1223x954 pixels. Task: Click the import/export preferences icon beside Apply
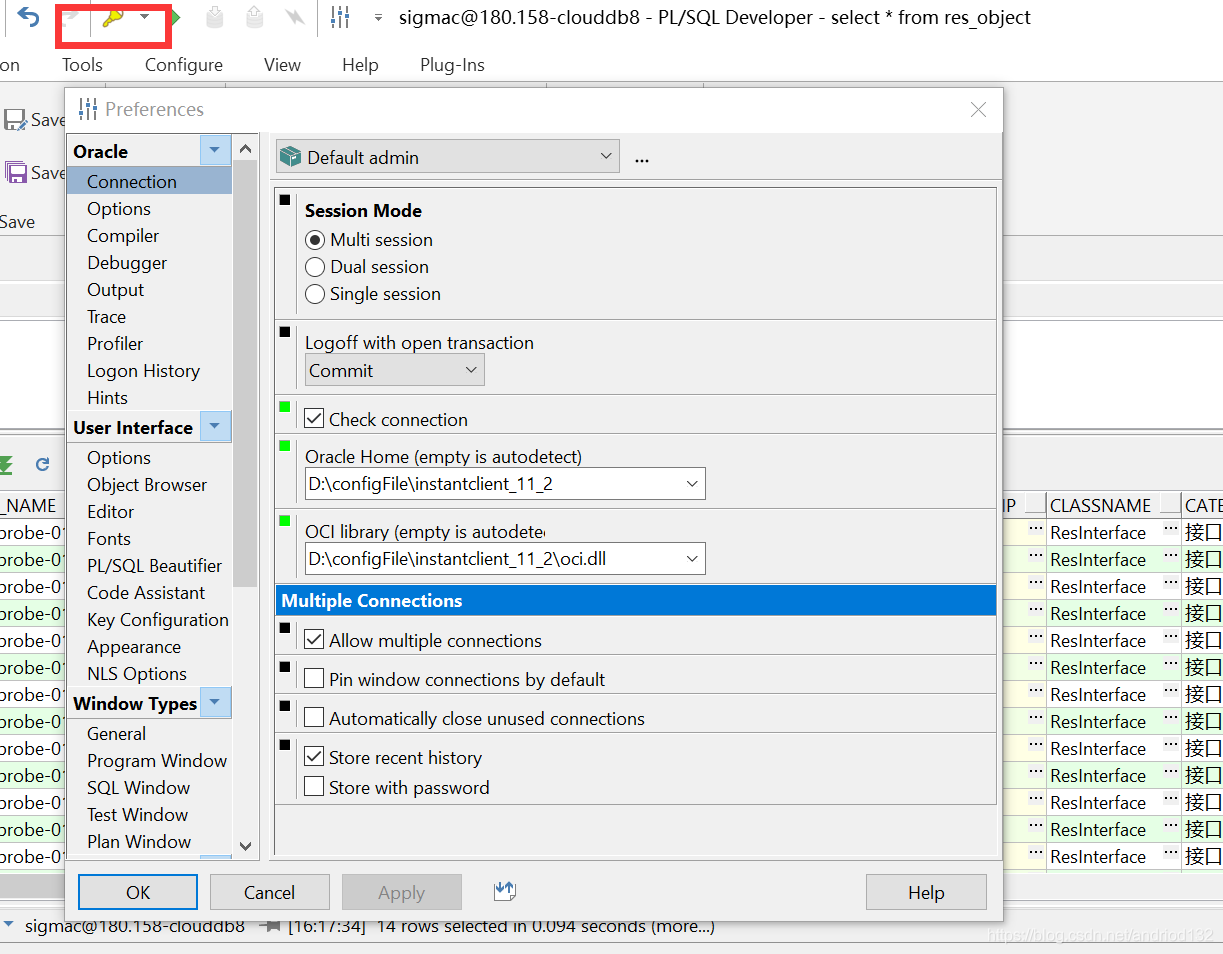(504, 891)
